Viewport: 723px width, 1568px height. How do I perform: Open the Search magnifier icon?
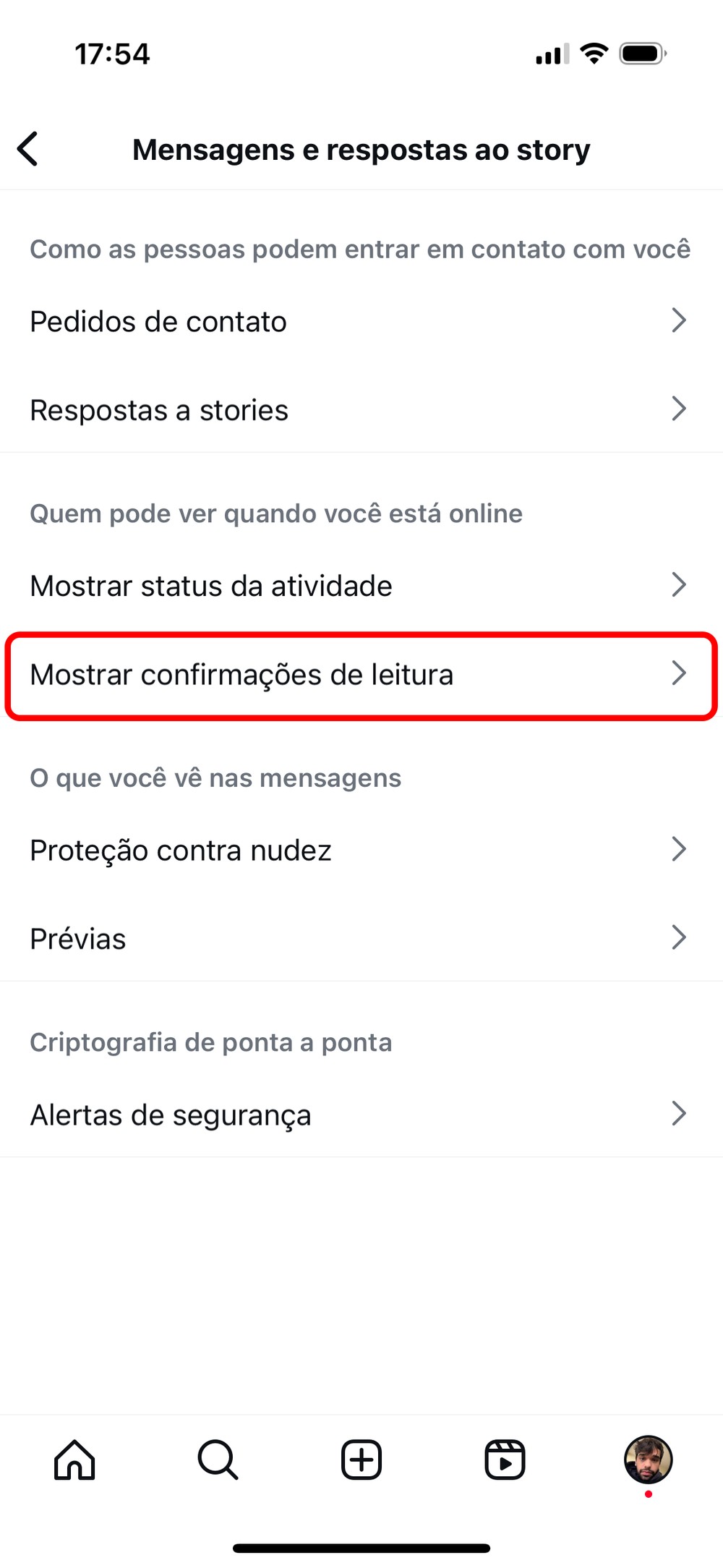point(218,1460)
